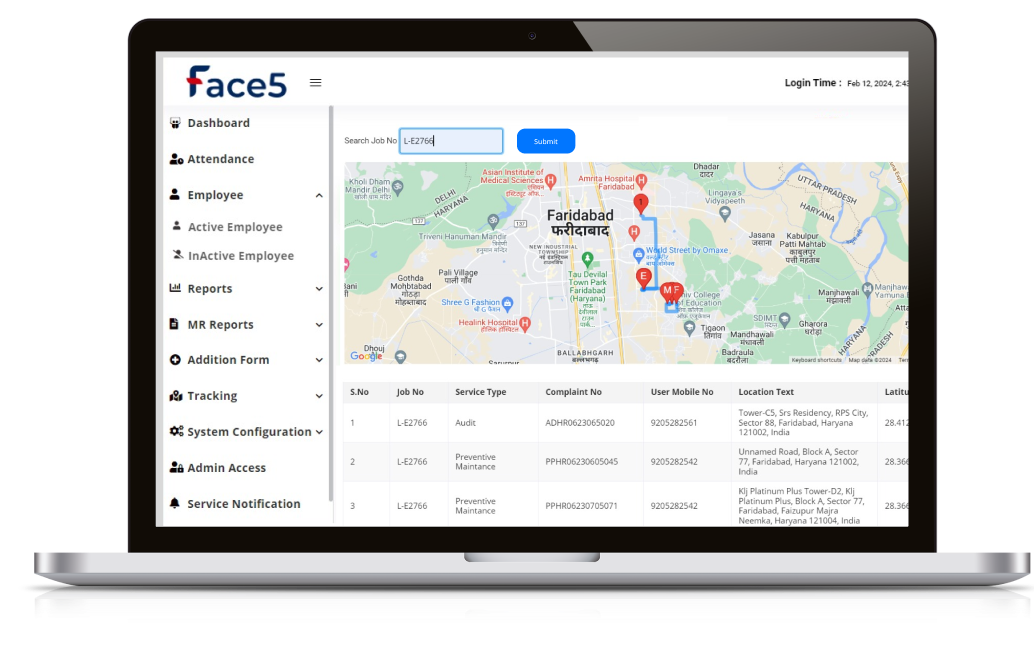The height and width of the screenshot is (650, 1034).
Task: Expand the Reports menu chevron
Action: click(319, 289)
